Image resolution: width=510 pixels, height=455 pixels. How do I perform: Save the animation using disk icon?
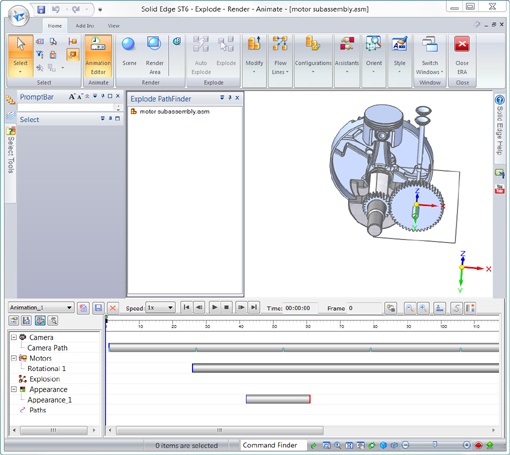tap(98, 308)
